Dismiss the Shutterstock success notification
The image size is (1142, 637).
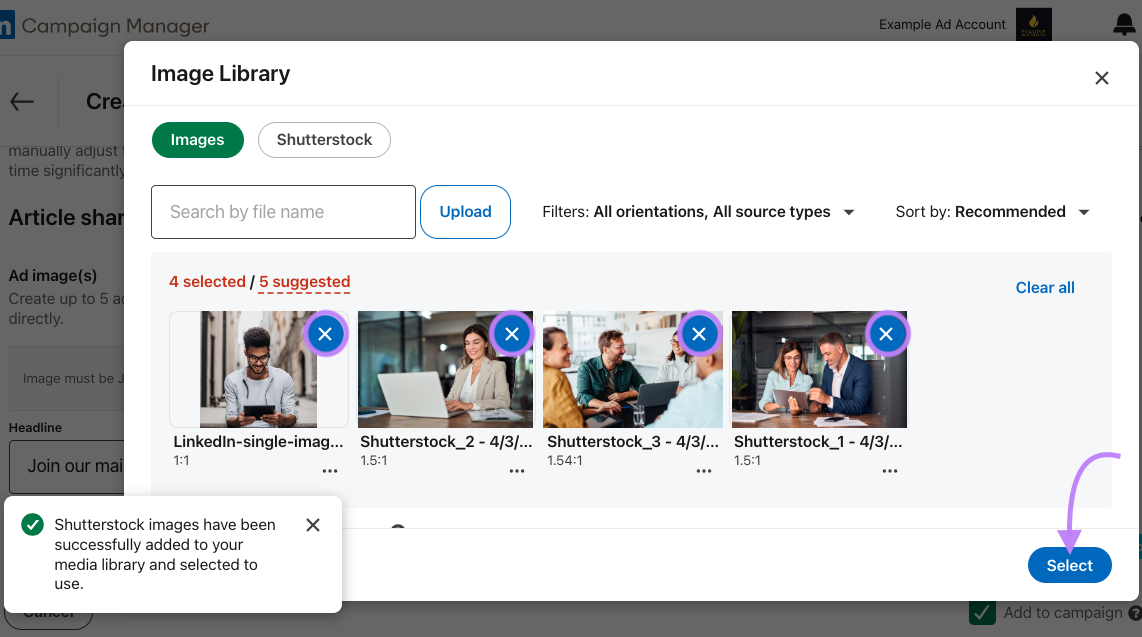click(x=312, y=524)
